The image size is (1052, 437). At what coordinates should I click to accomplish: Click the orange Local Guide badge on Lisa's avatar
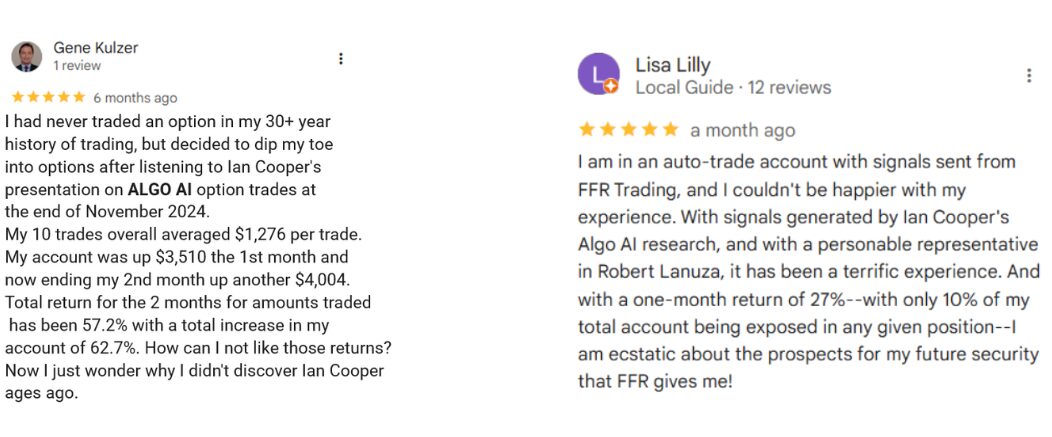(611, 87)
